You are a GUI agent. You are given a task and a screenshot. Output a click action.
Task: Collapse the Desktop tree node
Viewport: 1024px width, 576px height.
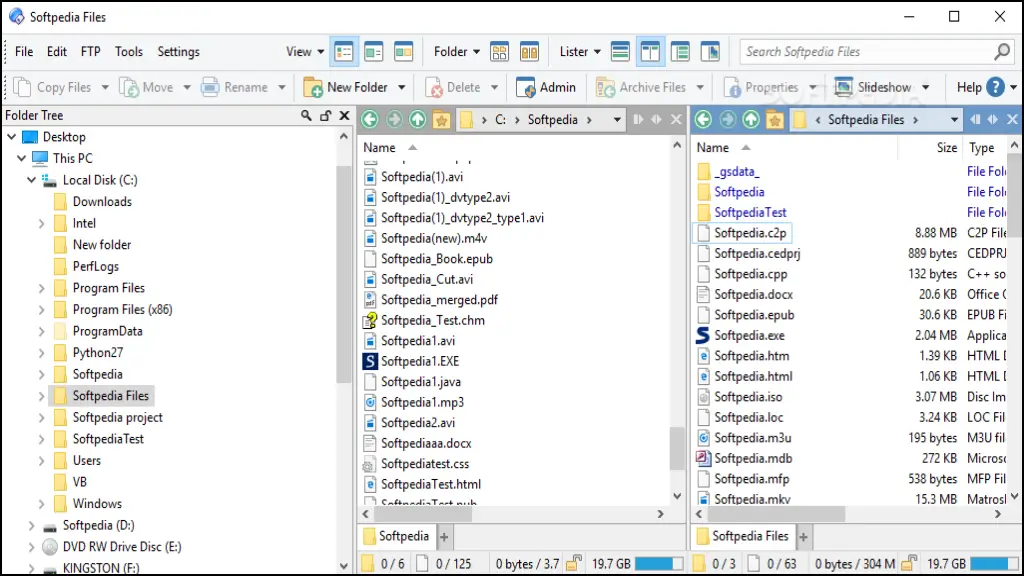click(x=12, y=137)
